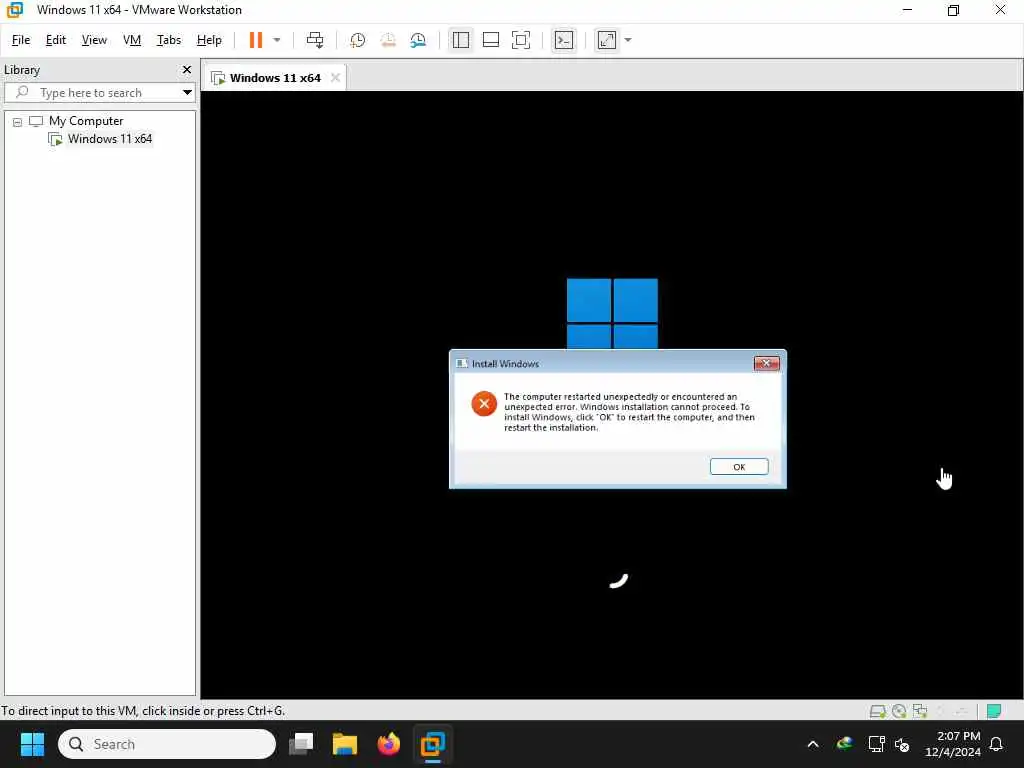Select Windows 11 x64 in library tree
The height and width of the screenshot is (768, 1024).
(110, 138)
